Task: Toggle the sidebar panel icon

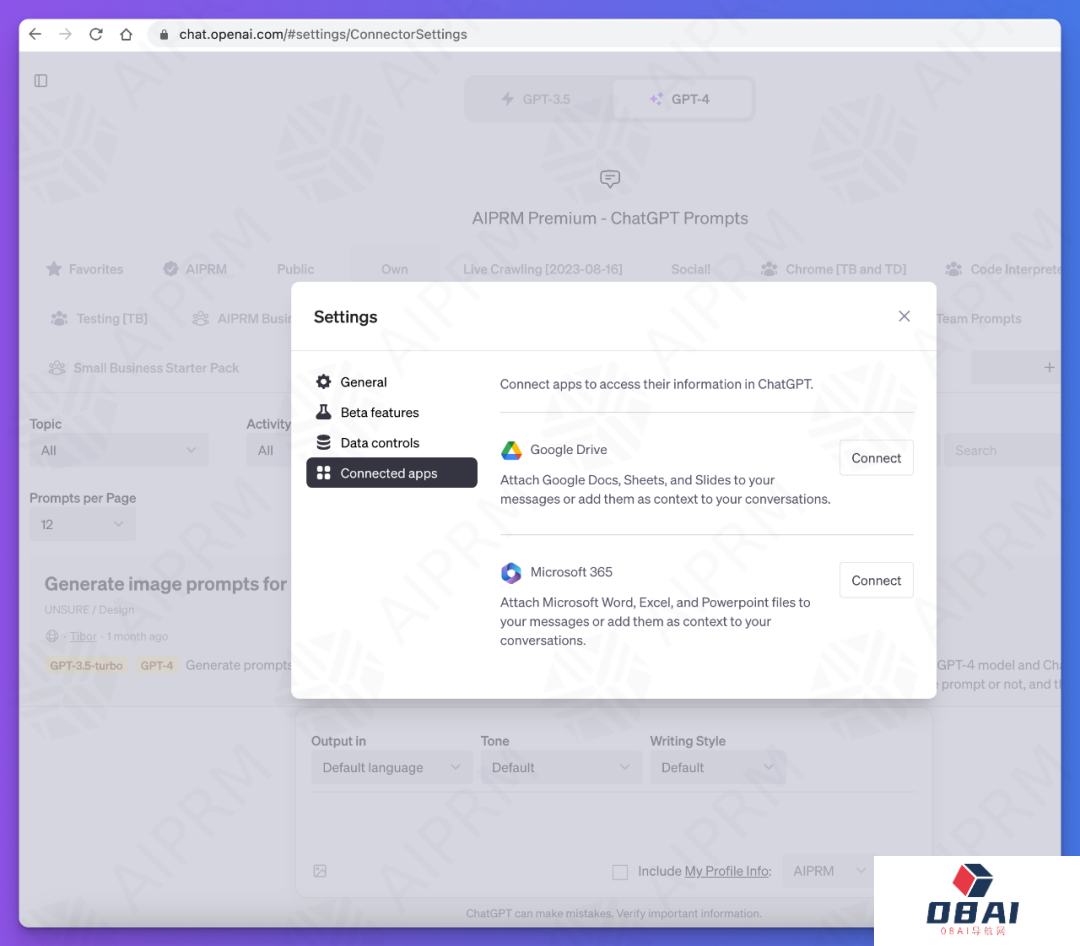Action: click(41, 80)
